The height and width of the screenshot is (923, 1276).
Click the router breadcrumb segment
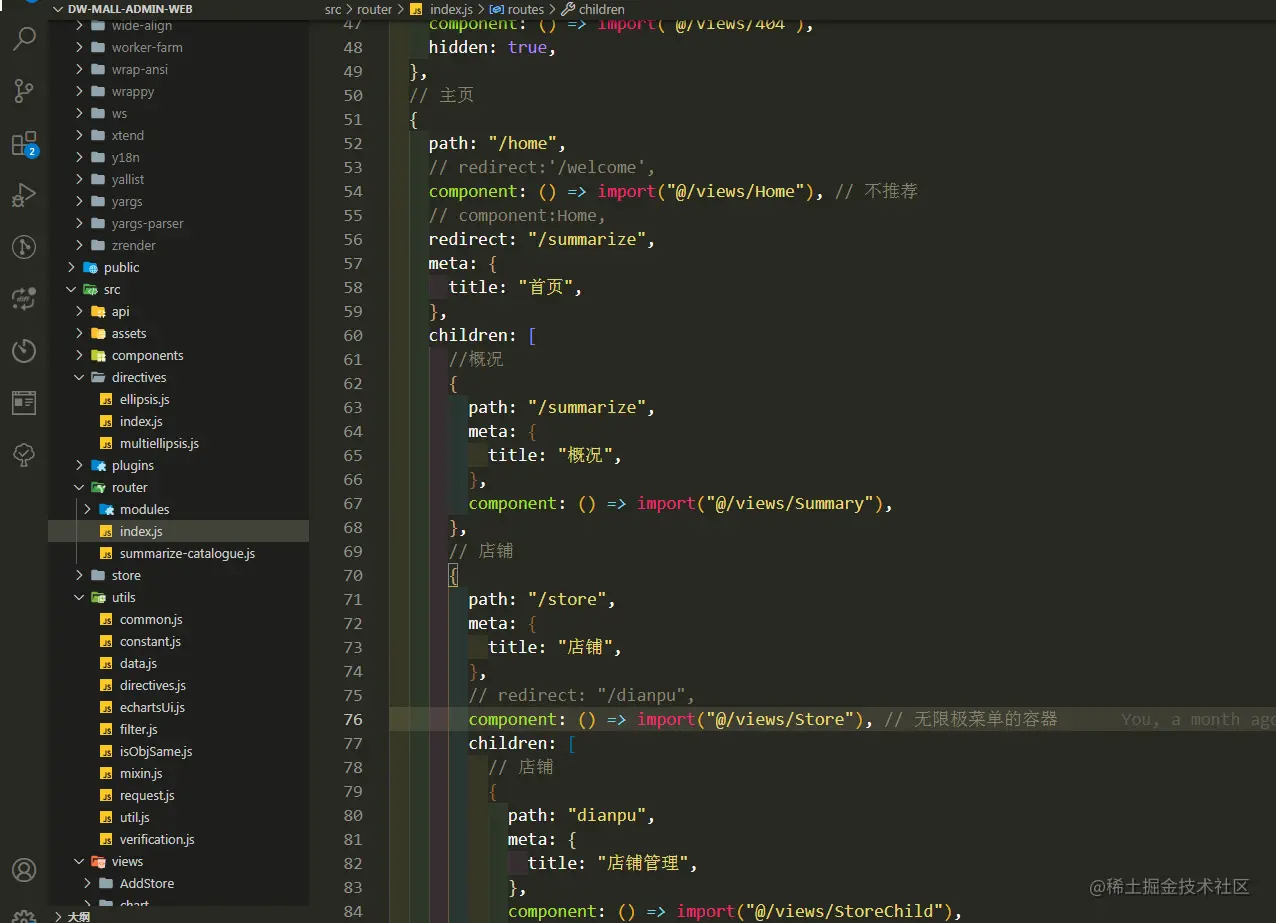point(375,9)
